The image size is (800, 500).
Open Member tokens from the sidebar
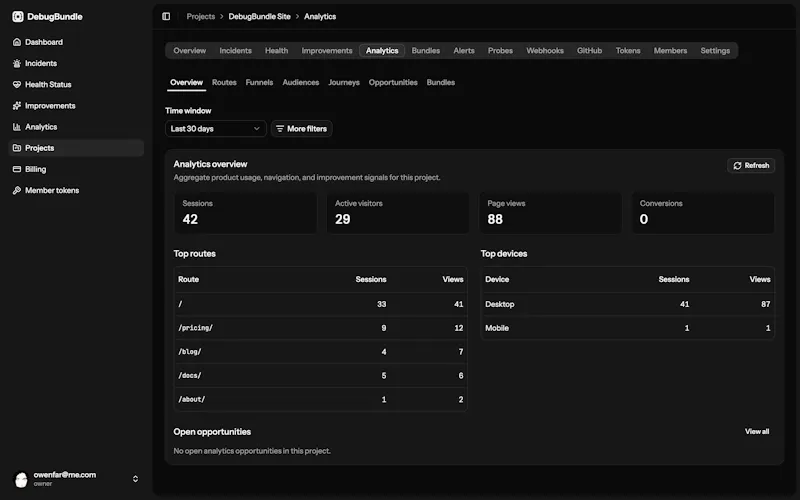point(77,190)
